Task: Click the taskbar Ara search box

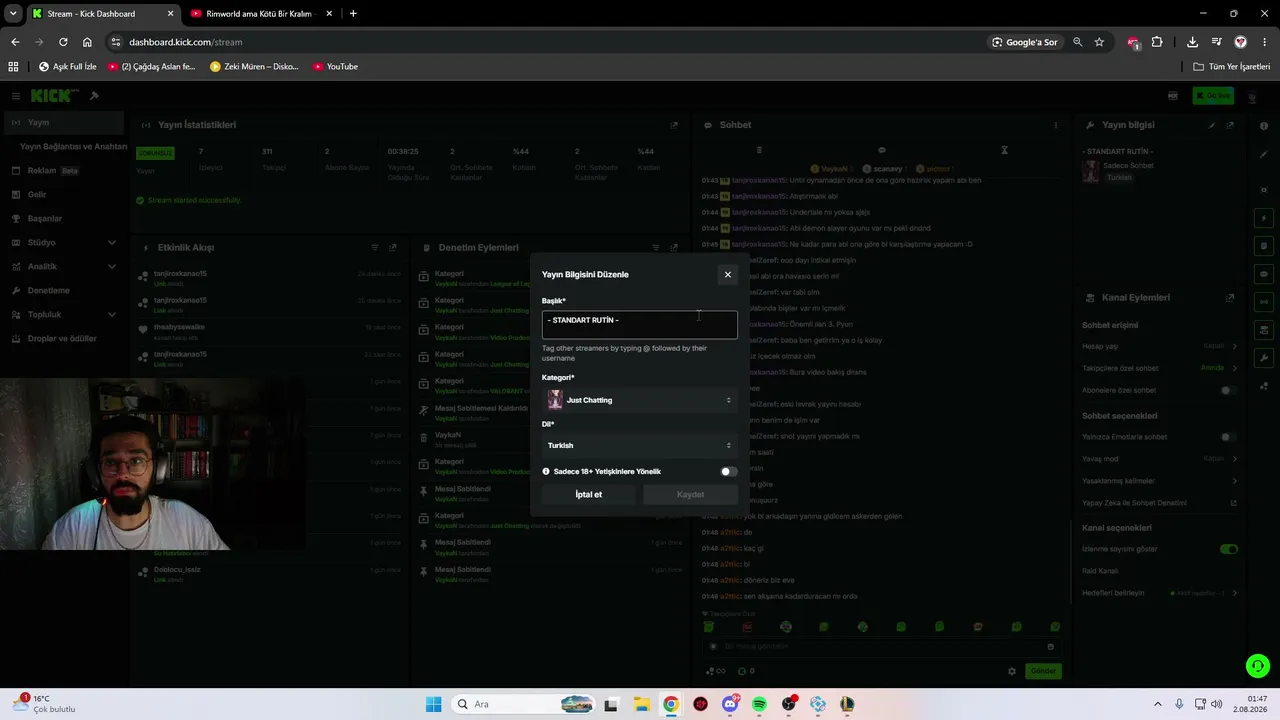Action: [523, 704]
